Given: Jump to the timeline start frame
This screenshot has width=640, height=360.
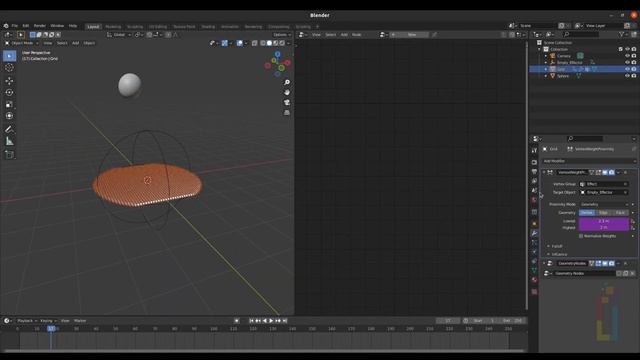Looking at the screenshot, I should click(251, 321).
